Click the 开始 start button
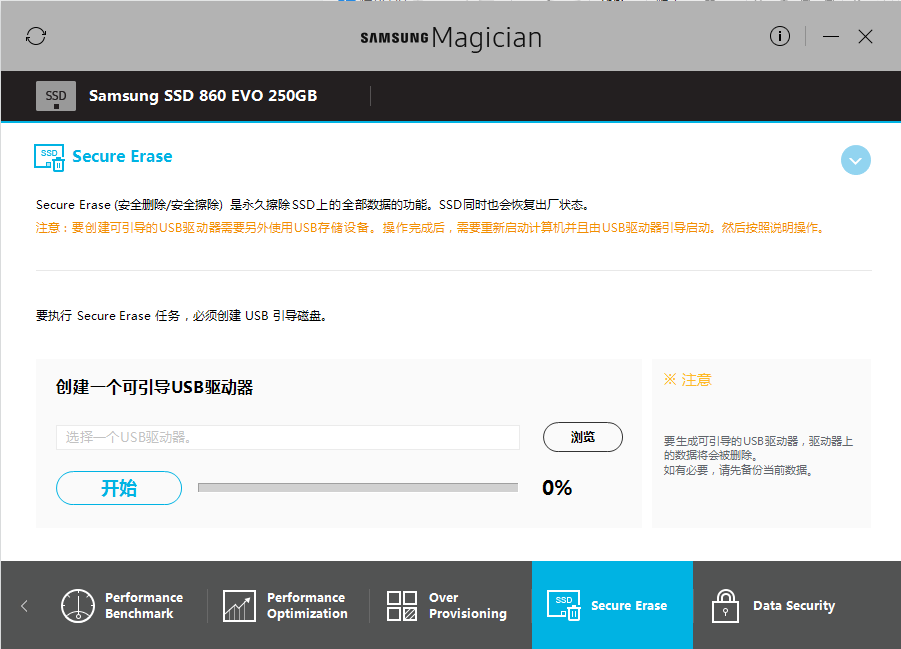Viewport: 901px width, 649px height. pyautogui.click(x=119, y=488)
